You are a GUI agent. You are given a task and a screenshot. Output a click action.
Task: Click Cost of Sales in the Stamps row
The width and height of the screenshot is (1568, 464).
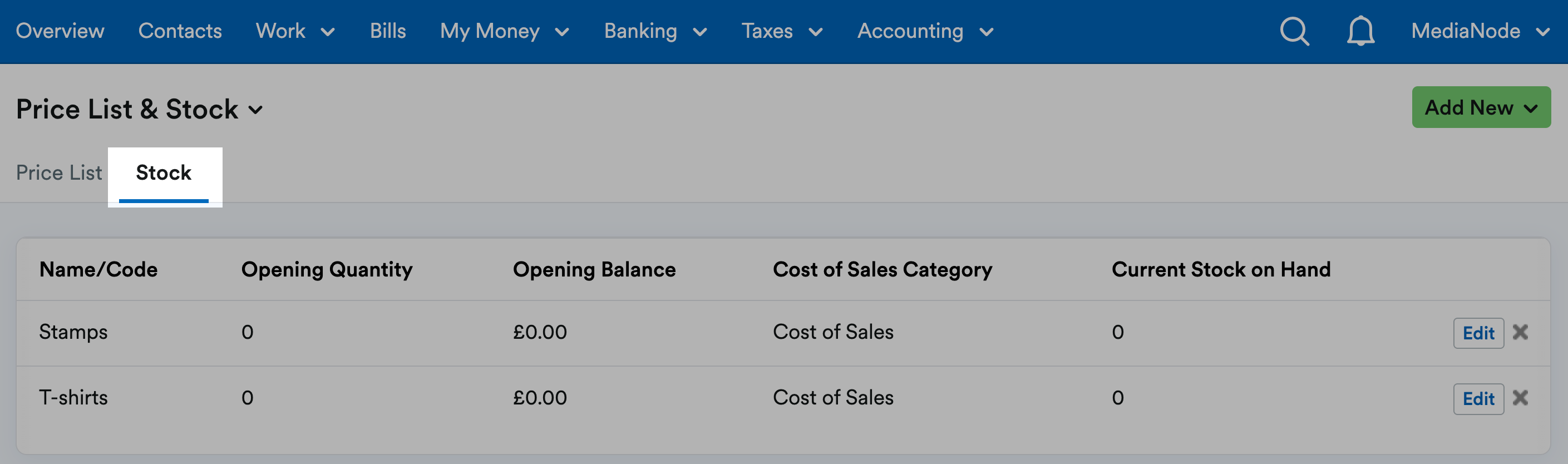(833, 332)
